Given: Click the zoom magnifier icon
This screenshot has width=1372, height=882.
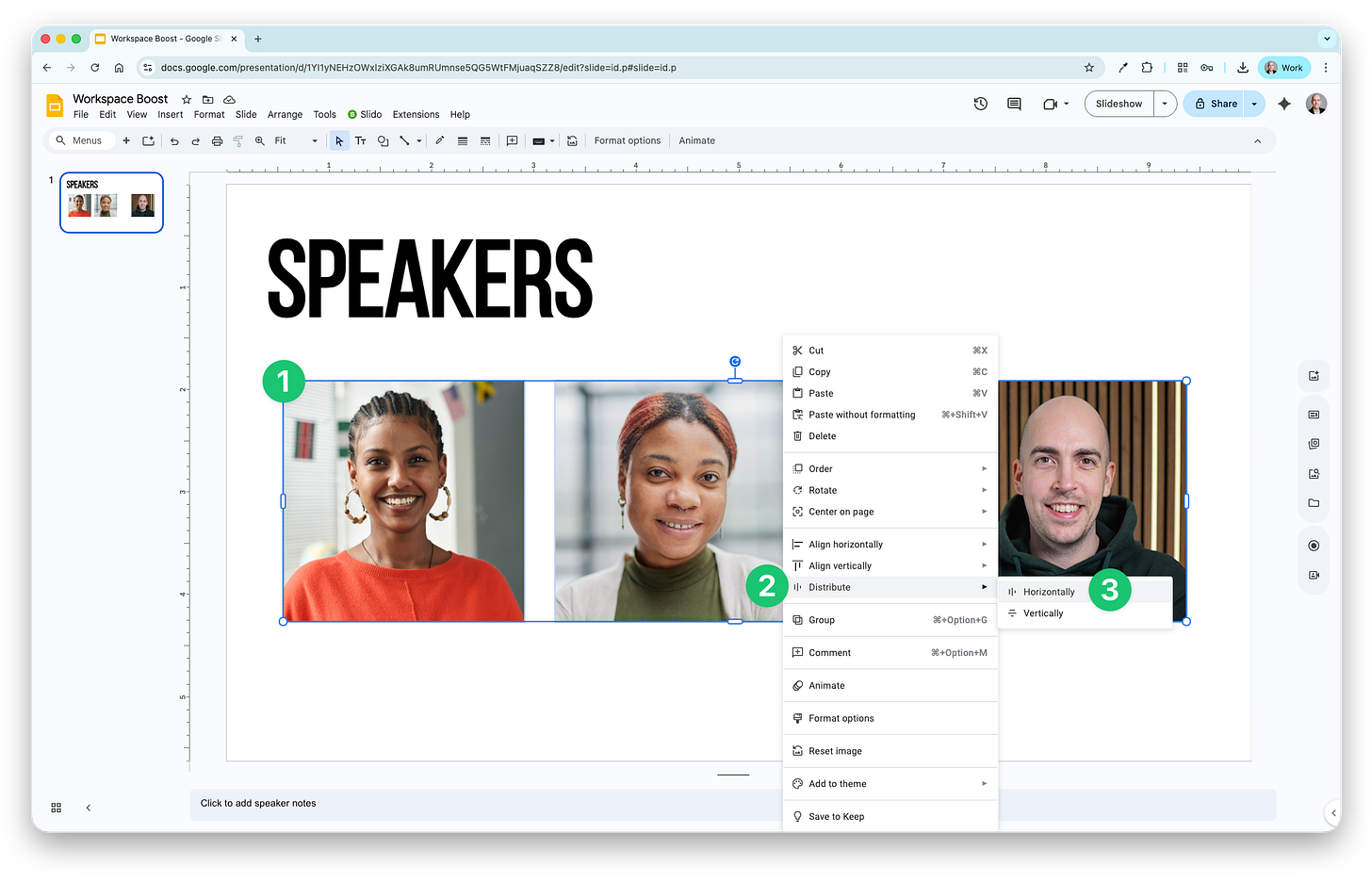Looking at the screenshot, I should (259, 140).
